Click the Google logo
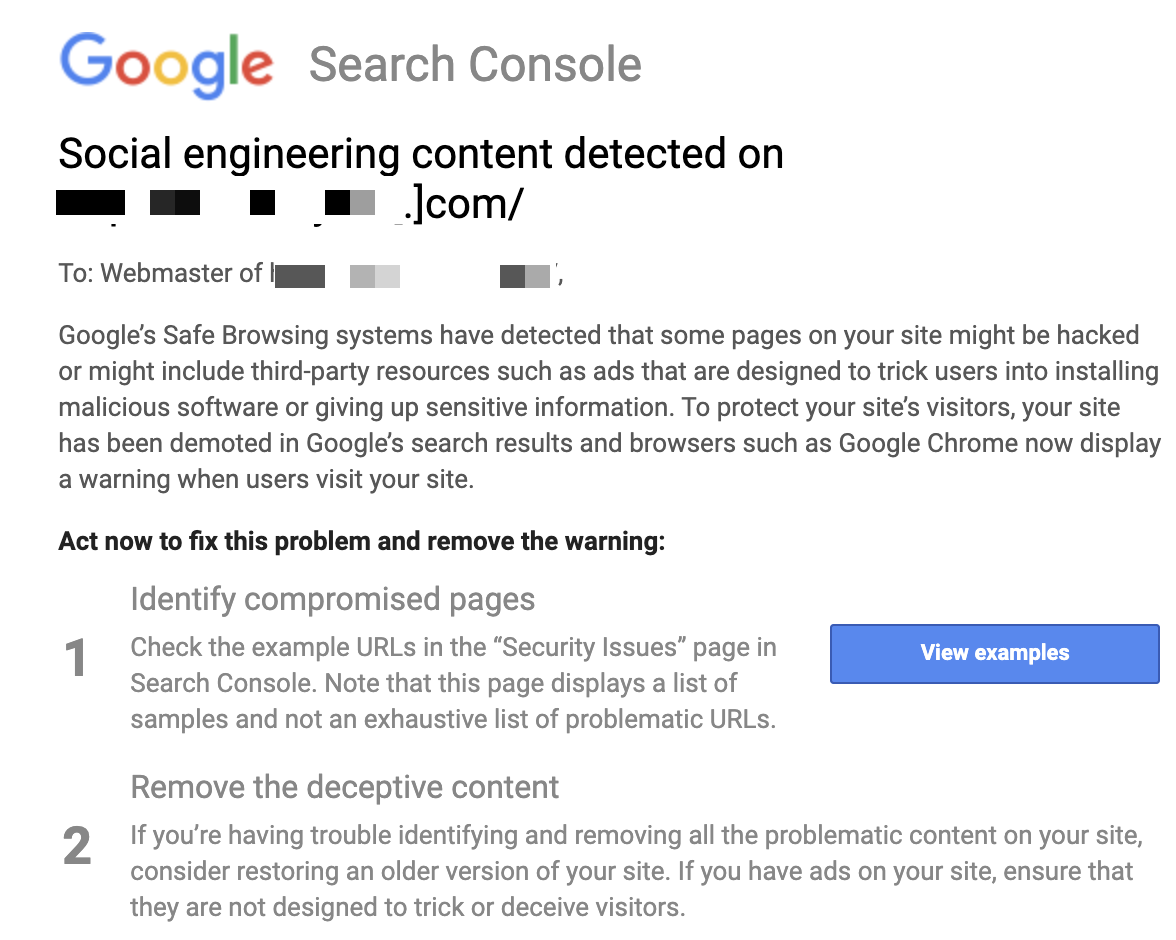This screenshot has height=940, width=1176. coord(166,65)
